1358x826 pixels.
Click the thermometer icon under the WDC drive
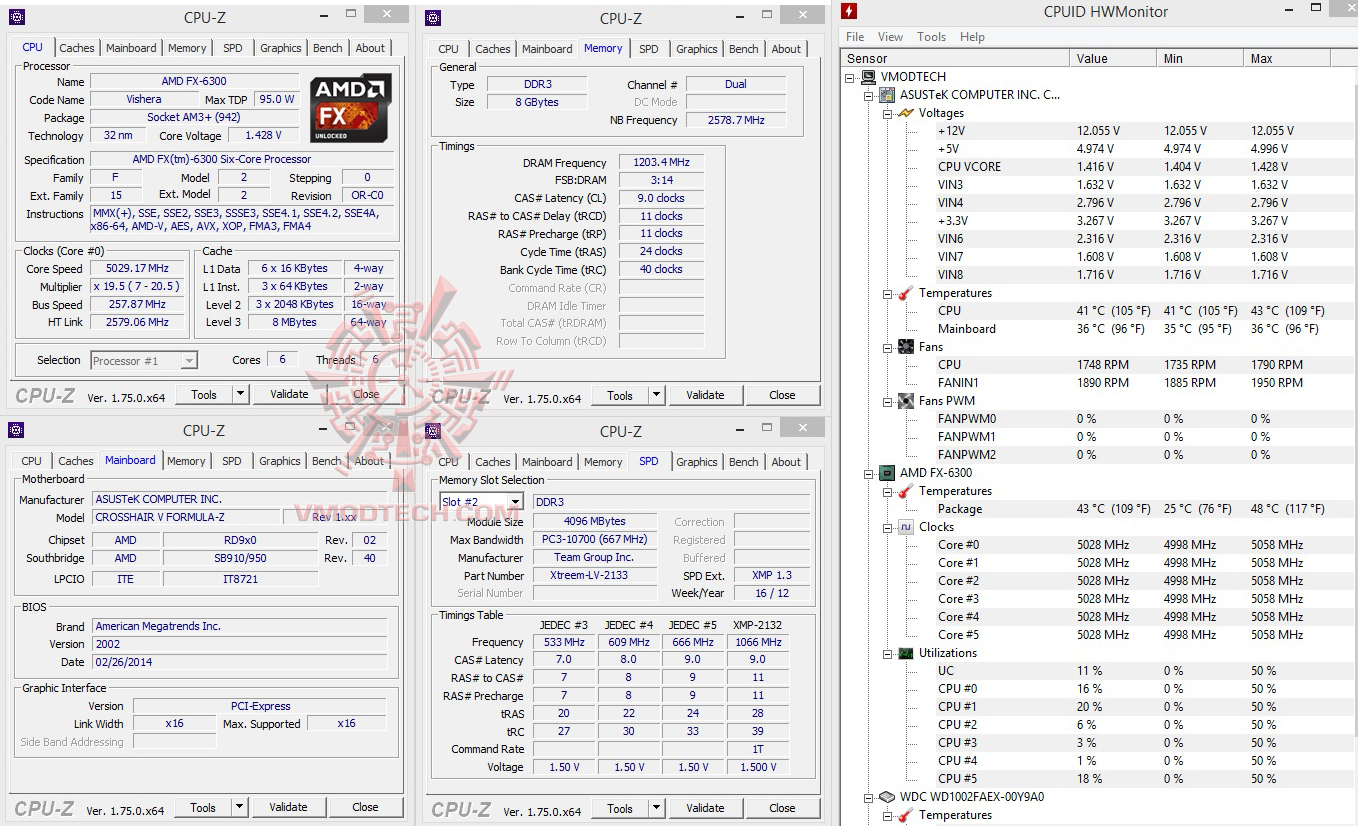[905, 815]
